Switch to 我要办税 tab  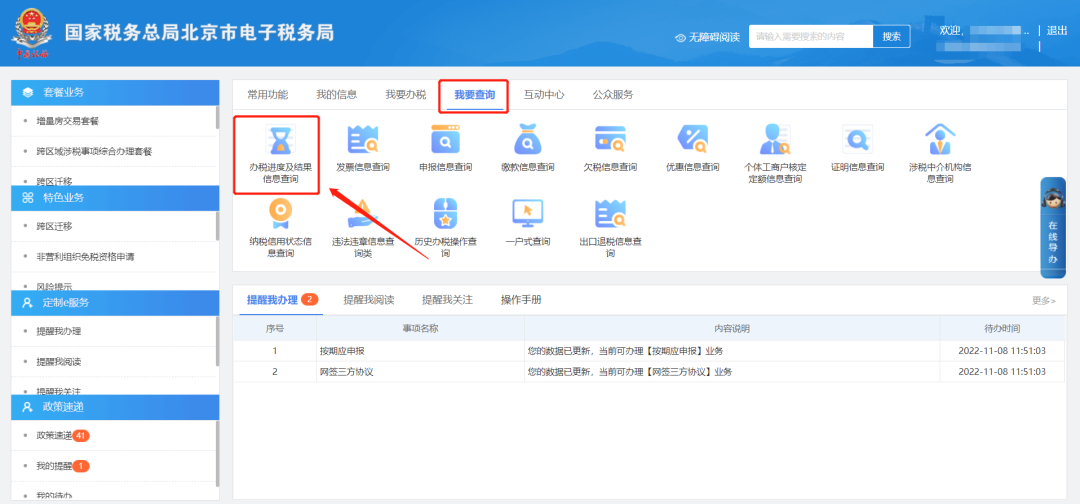406,95
